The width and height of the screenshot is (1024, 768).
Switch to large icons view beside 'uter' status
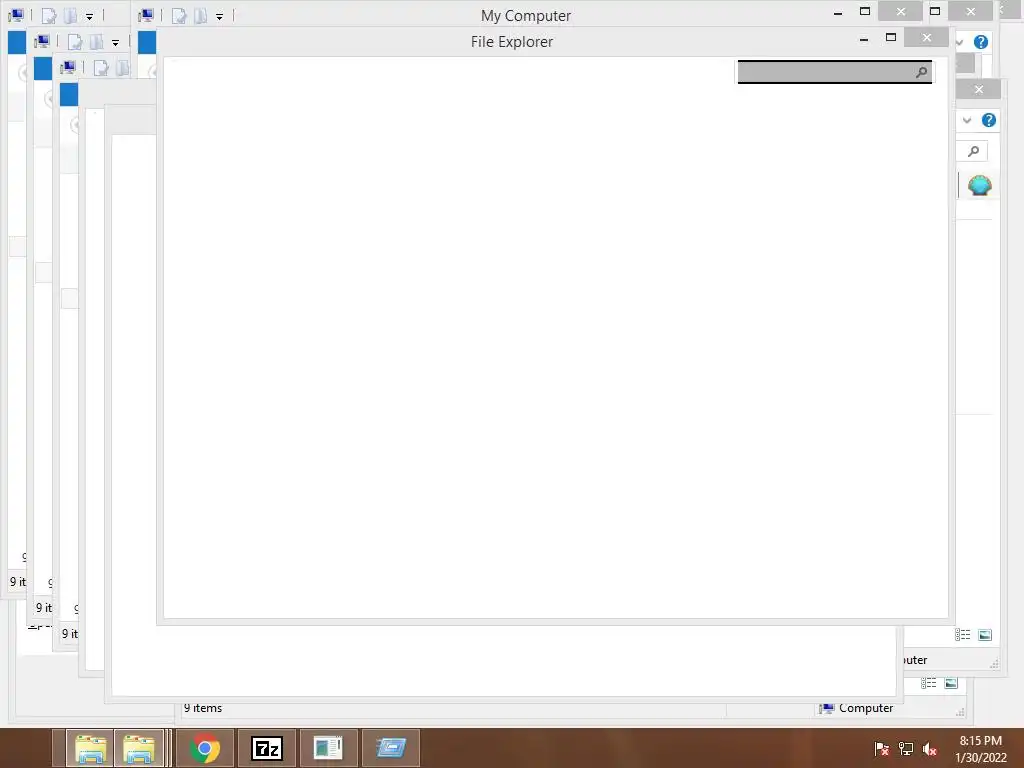985,635
